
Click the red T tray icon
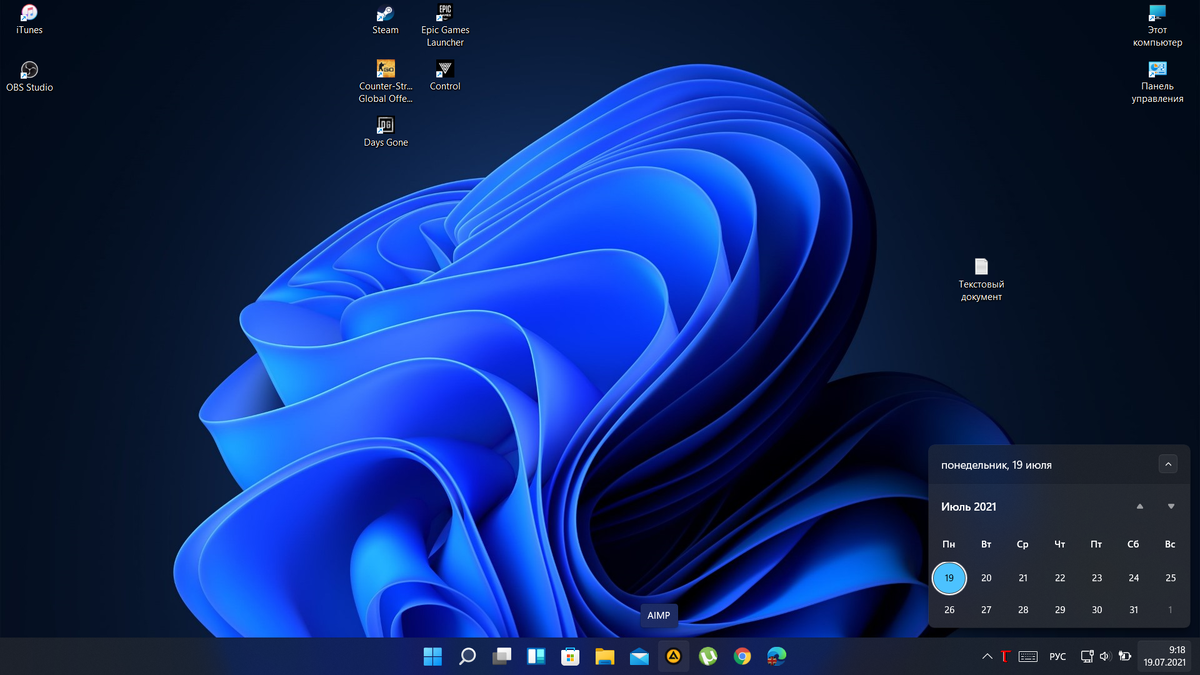(1006, 657)
